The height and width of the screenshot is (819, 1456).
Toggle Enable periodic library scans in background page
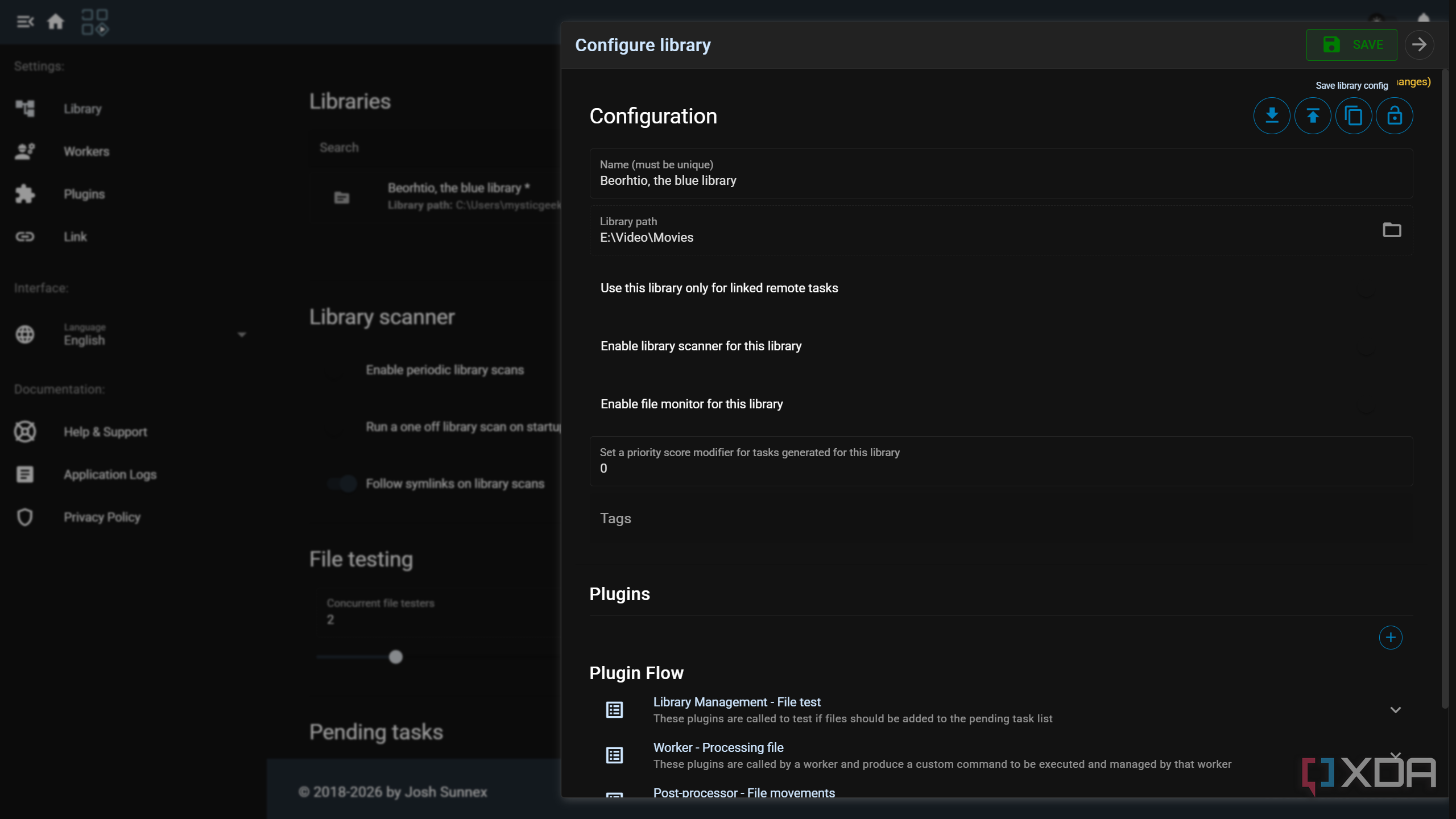point(342,370)
